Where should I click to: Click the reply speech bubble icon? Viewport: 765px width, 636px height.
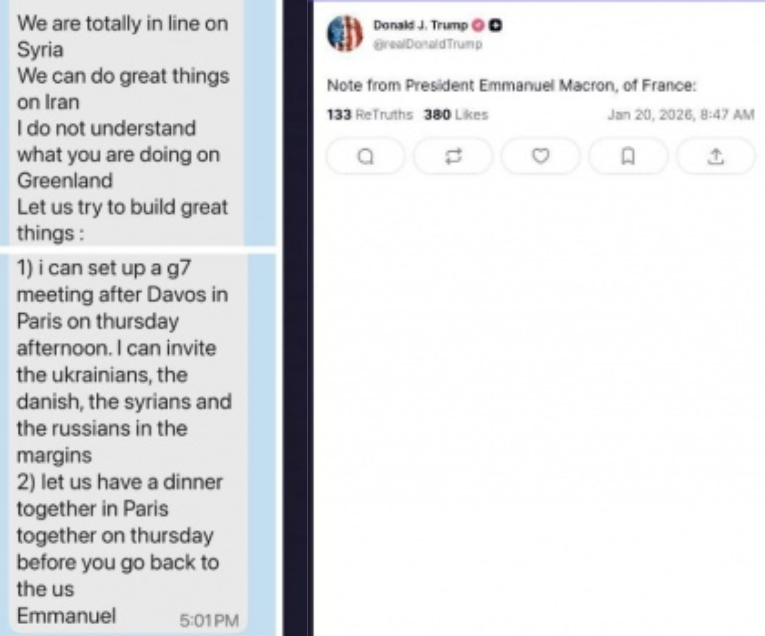pos(365,156)
